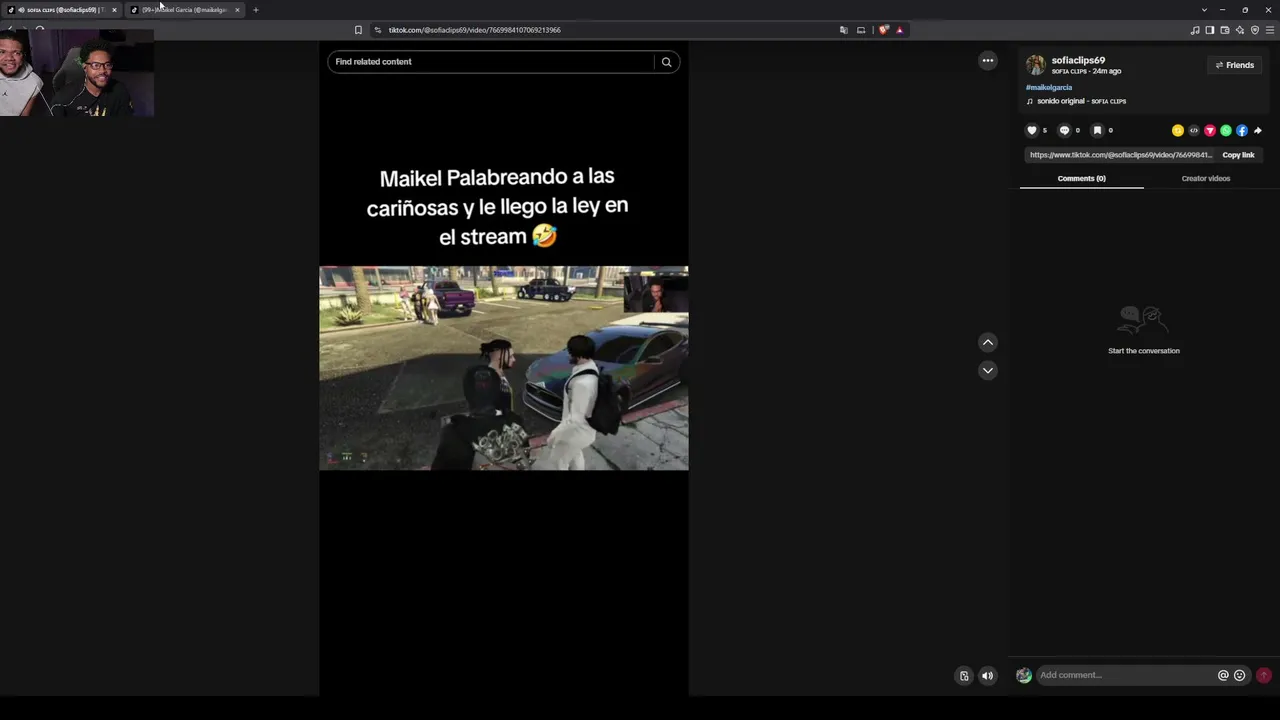Screen dimensions: 1280x720
Task: Open the Brave VPN shield icon
Action: [1255, 30]
